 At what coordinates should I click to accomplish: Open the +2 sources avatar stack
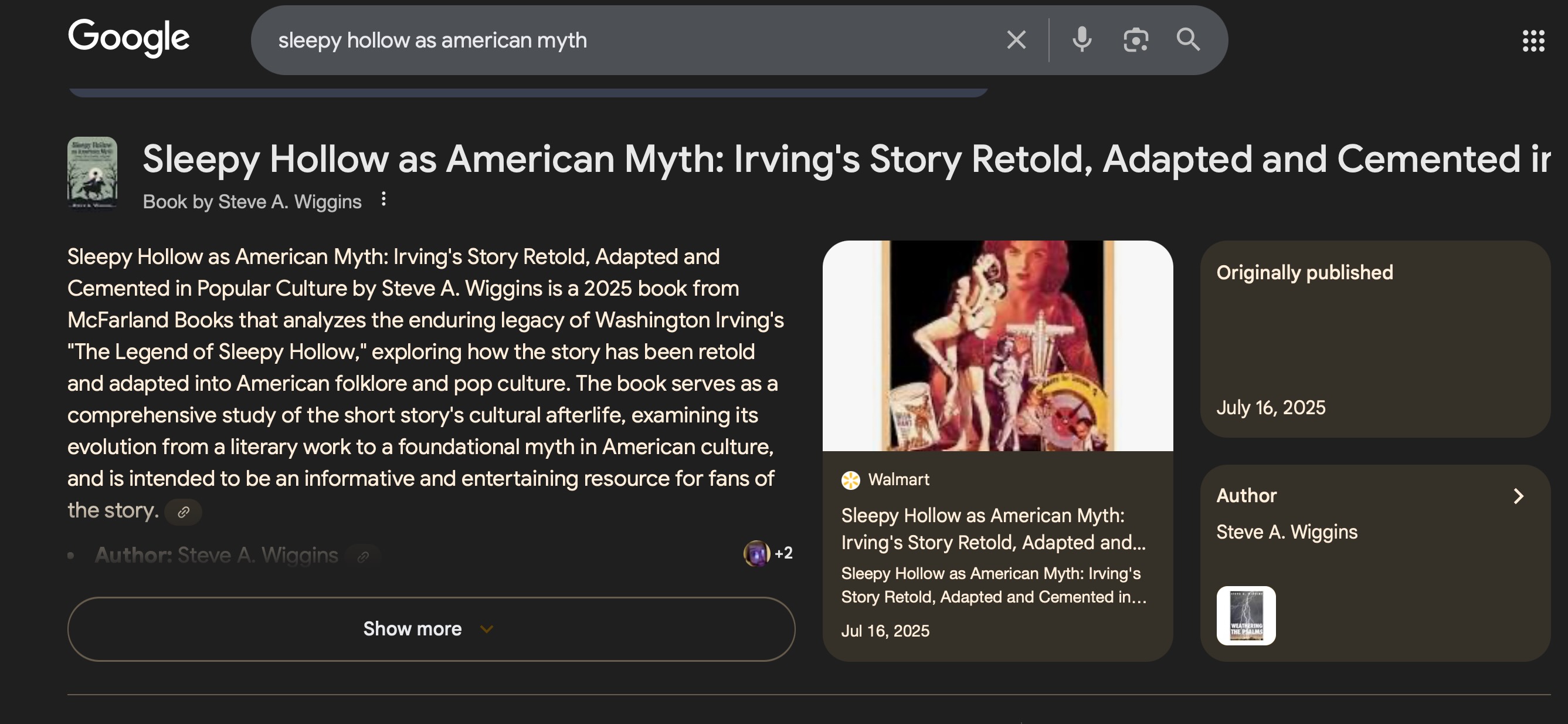click(767, 553)
